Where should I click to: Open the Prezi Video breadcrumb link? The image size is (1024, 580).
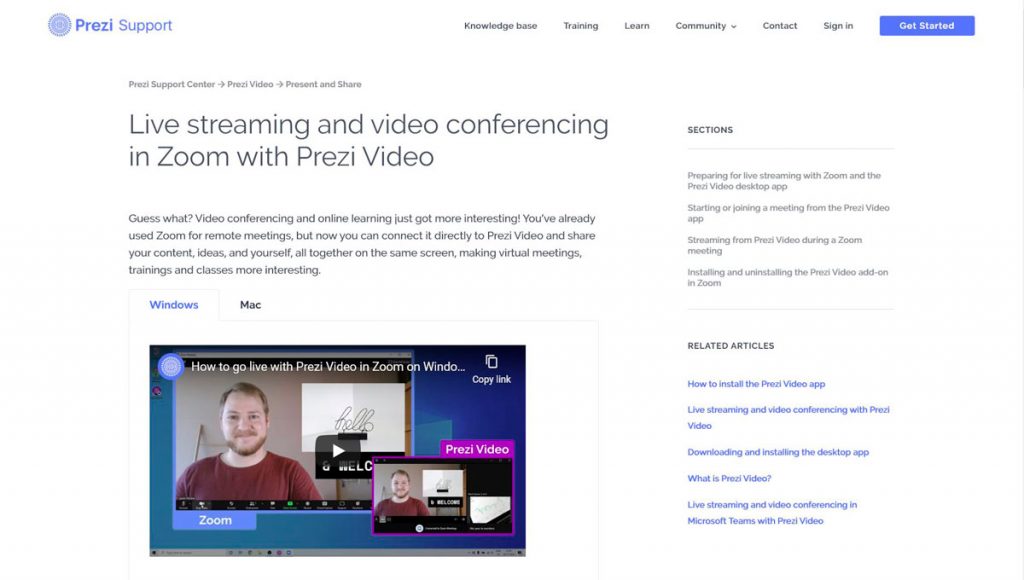coord(249,84)
